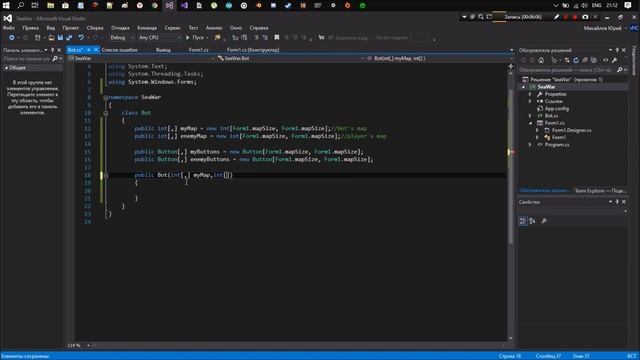Click the Михайлов Юрий account name
The image size is (640, 360).
click(x=602, y=28)
